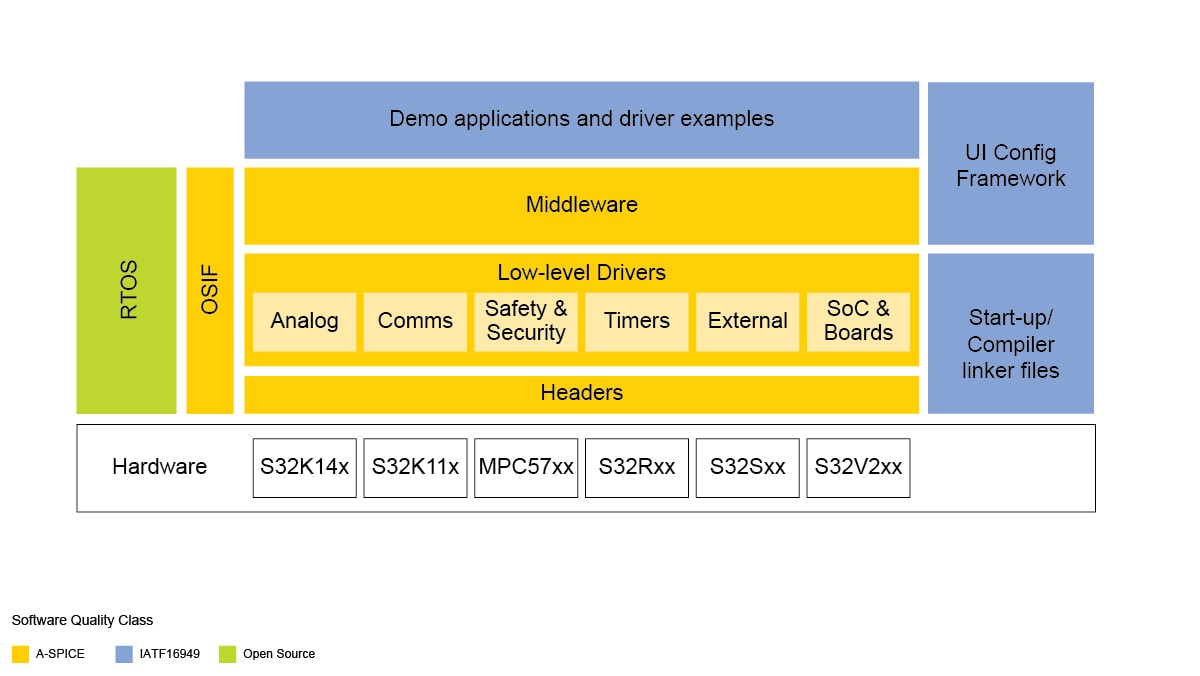This screenshot has width=1200, height=676.
Task: Click the Safety & Security block
Action: (x=526, y=321)
